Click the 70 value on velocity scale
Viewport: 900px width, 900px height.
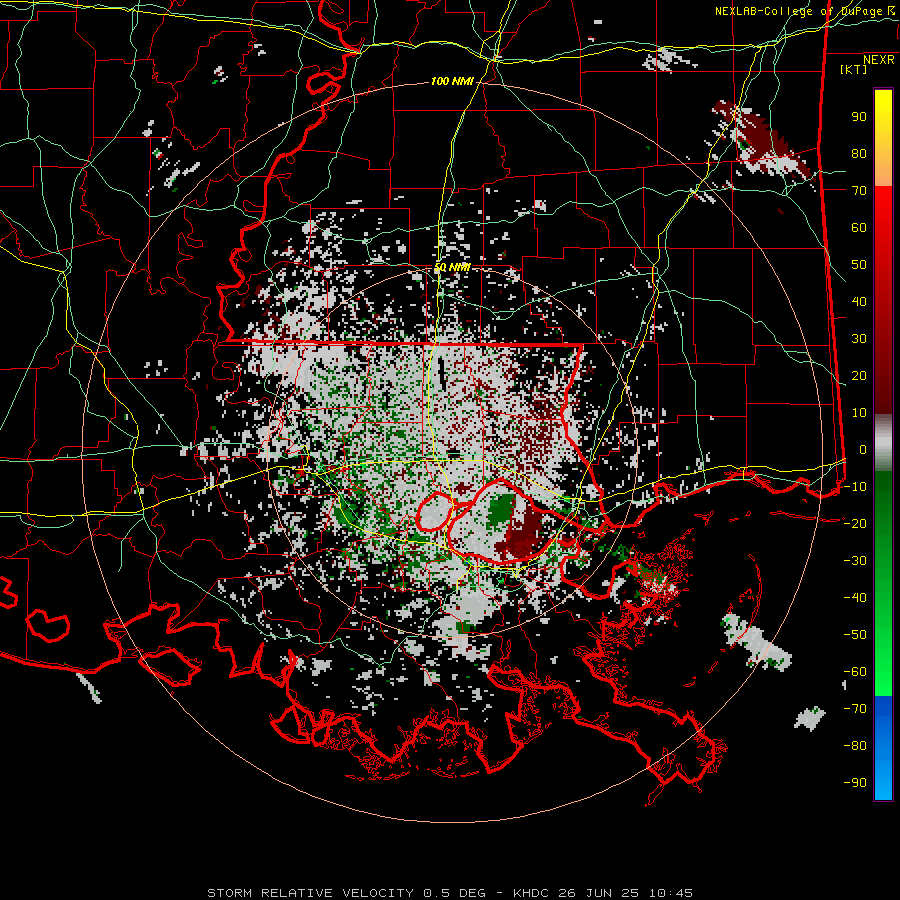point(859,191)
